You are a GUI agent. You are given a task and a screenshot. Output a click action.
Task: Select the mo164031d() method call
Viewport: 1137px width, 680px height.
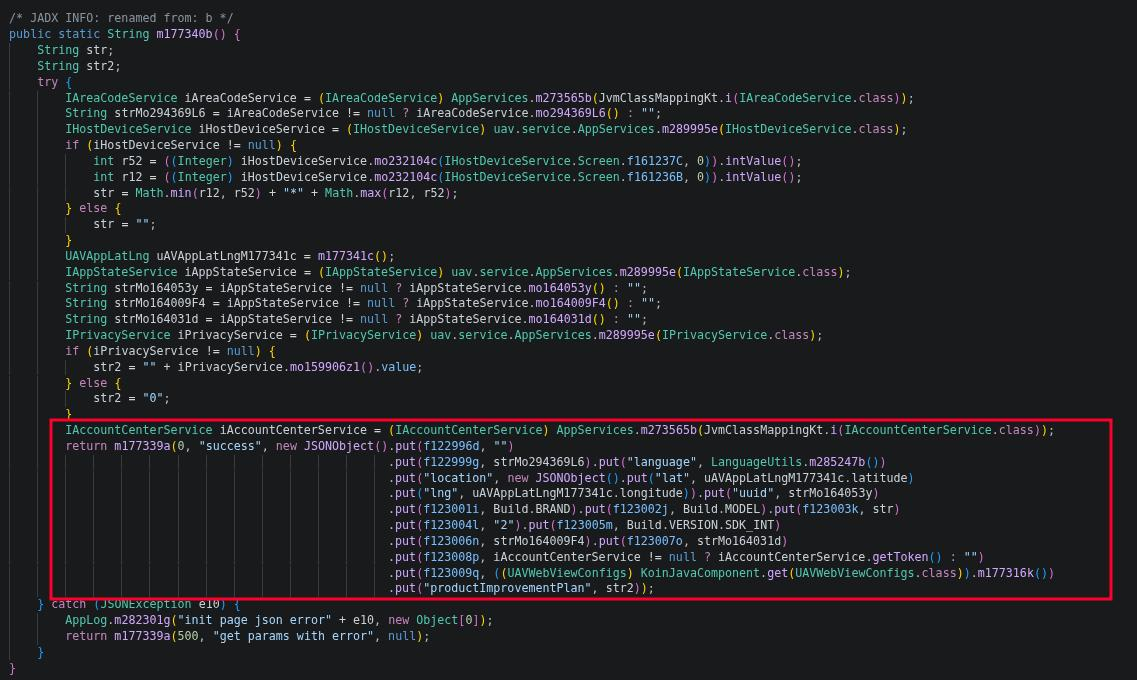[x=566, y=319]
